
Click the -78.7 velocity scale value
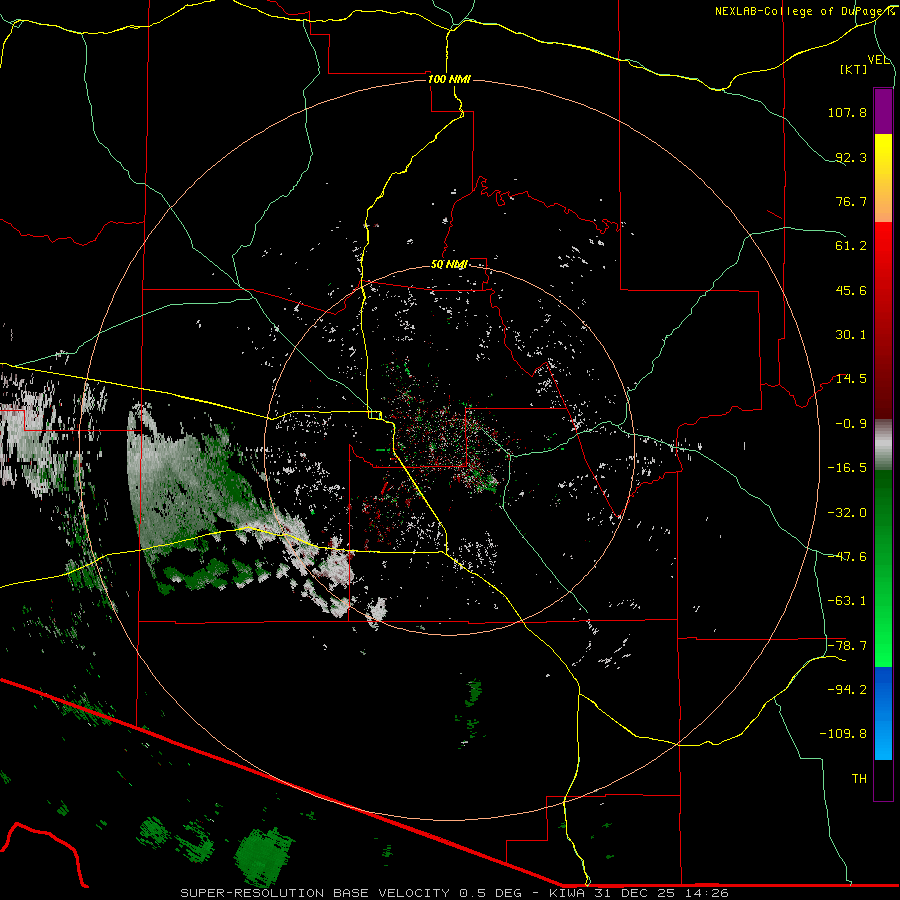847,646
